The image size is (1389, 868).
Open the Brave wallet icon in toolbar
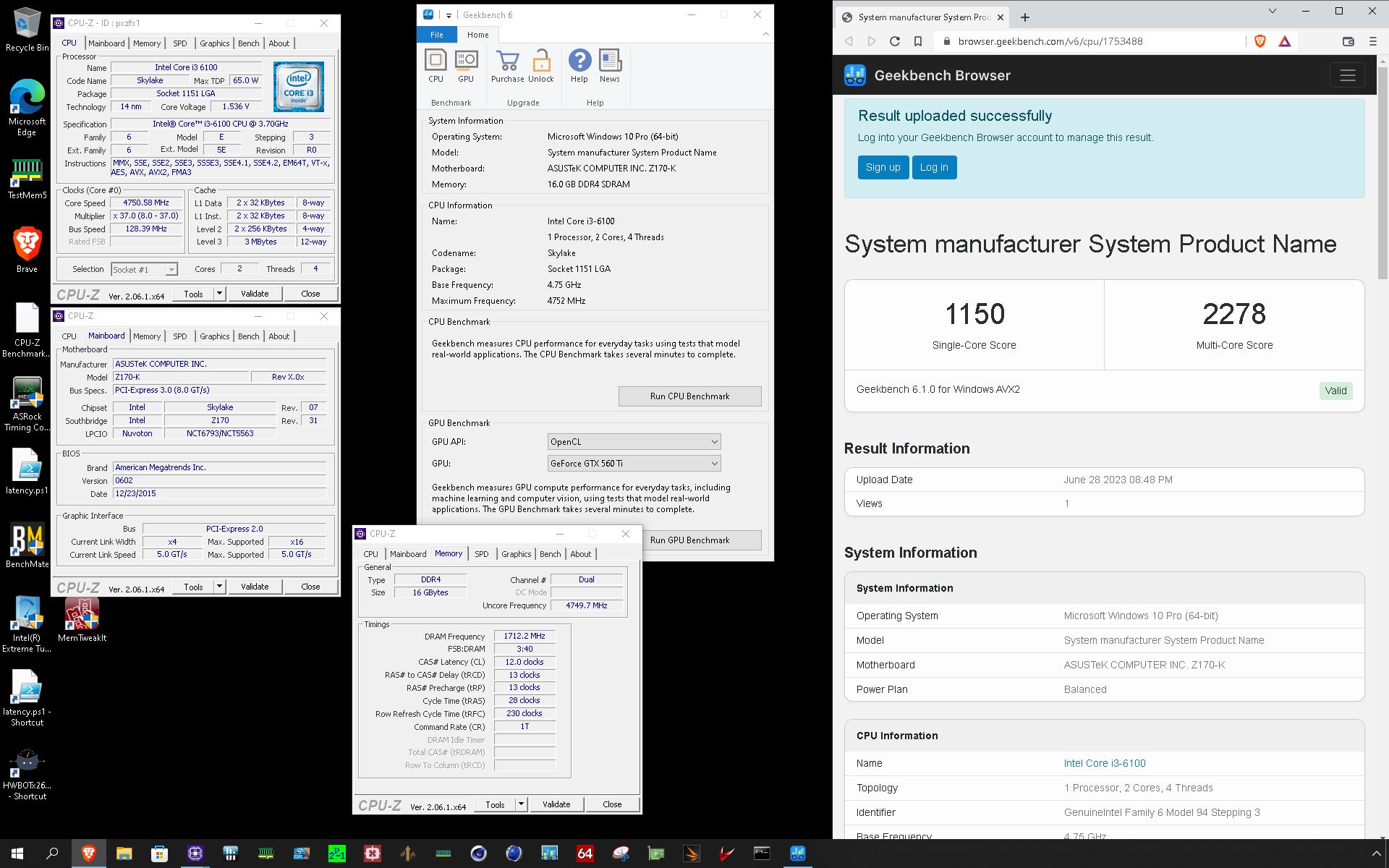[x=1348, y=41]
